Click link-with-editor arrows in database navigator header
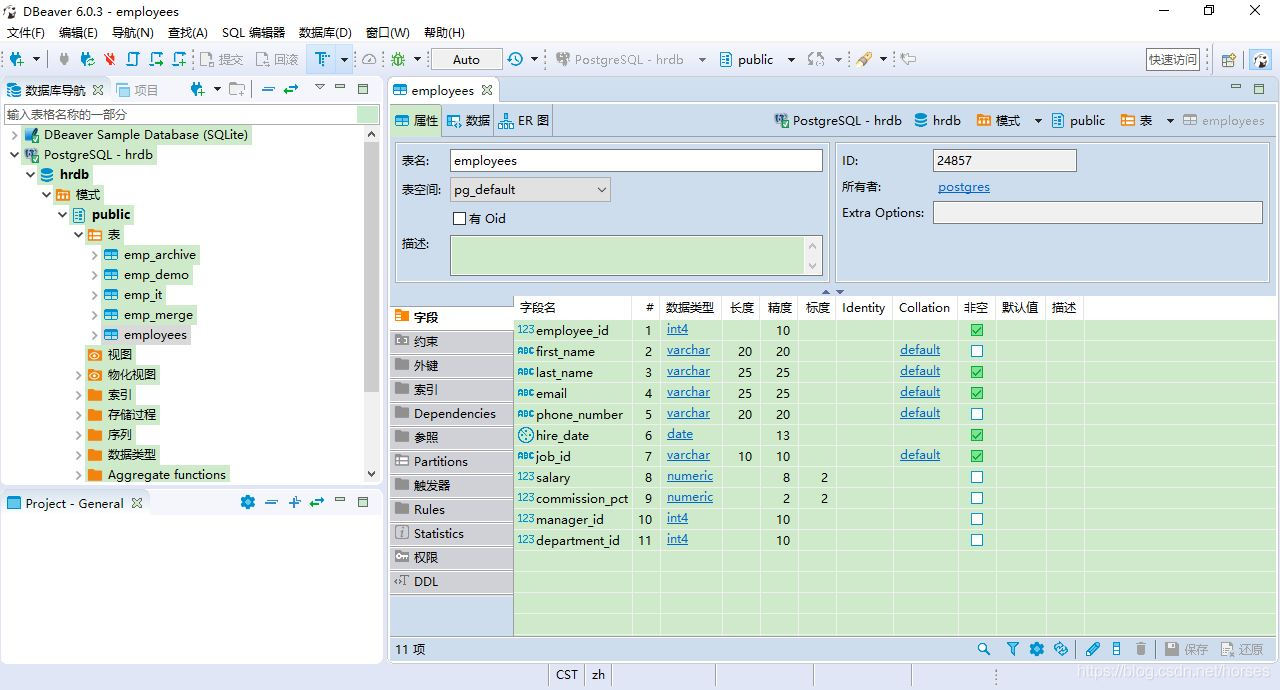The width and height of the screenshot is (1280, 690). tap(291, 90)
